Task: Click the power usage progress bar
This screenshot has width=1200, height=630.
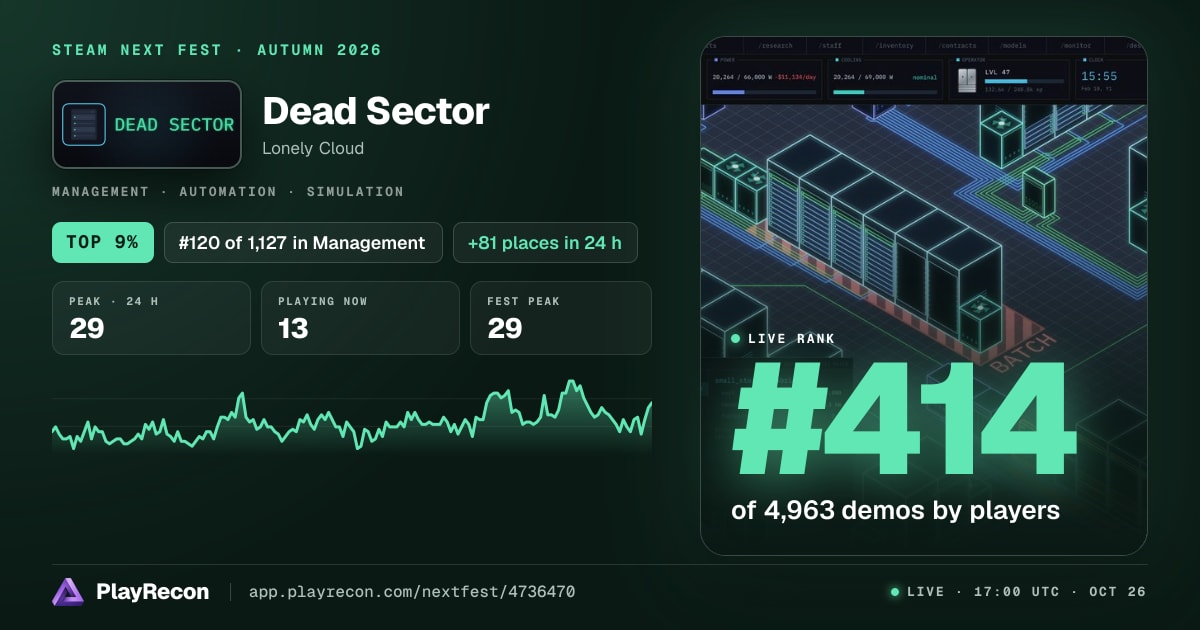Action: point(764,92)
